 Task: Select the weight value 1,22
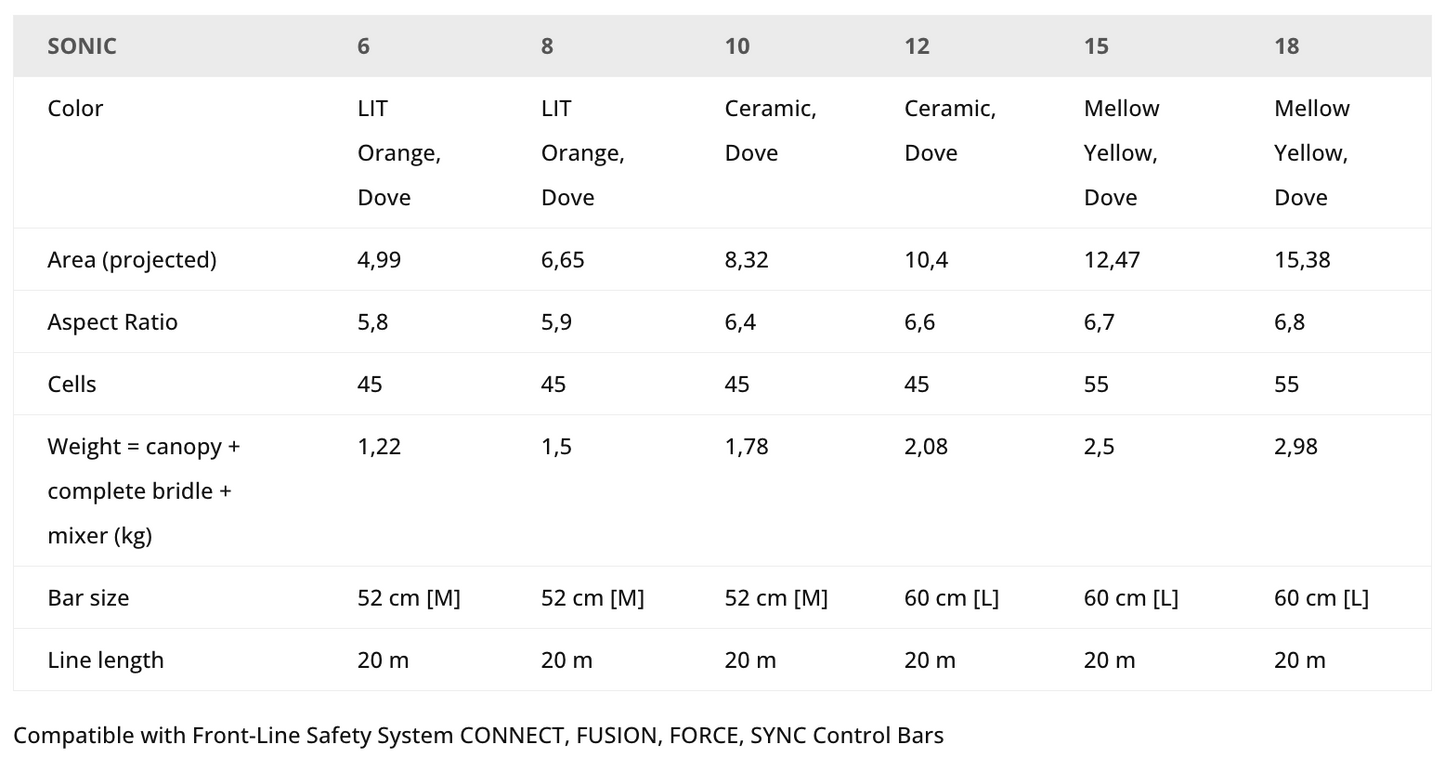click(x=379, y=446)
